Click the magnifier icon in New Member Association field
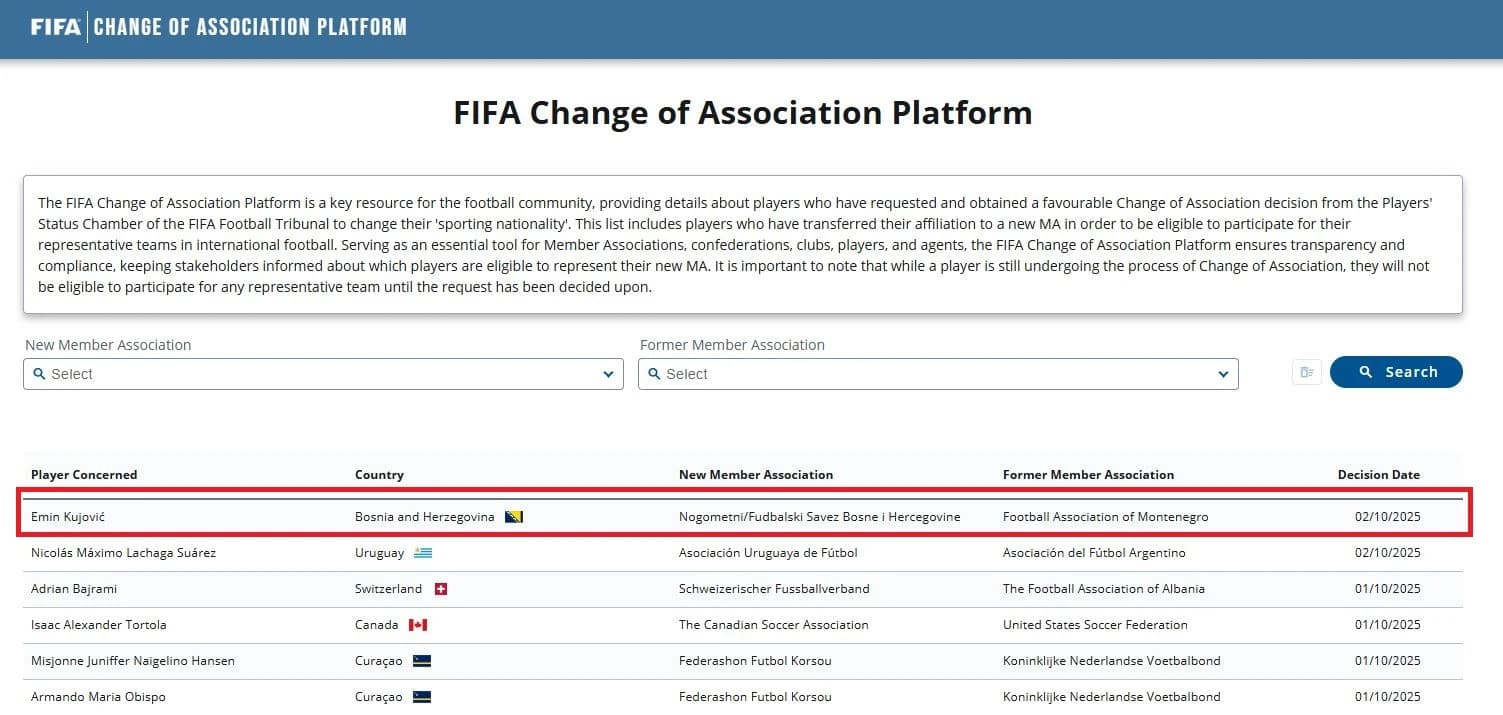The height and width of the screenshot is (715, 1503). click(39, 374)
